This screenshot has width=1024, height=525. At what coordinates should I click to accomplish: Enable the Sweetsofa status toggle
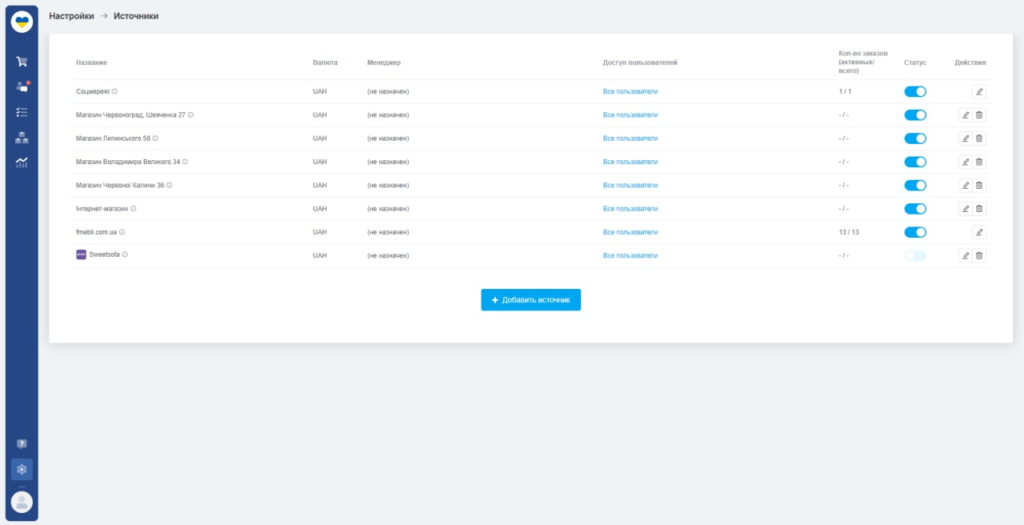[915, 255]
